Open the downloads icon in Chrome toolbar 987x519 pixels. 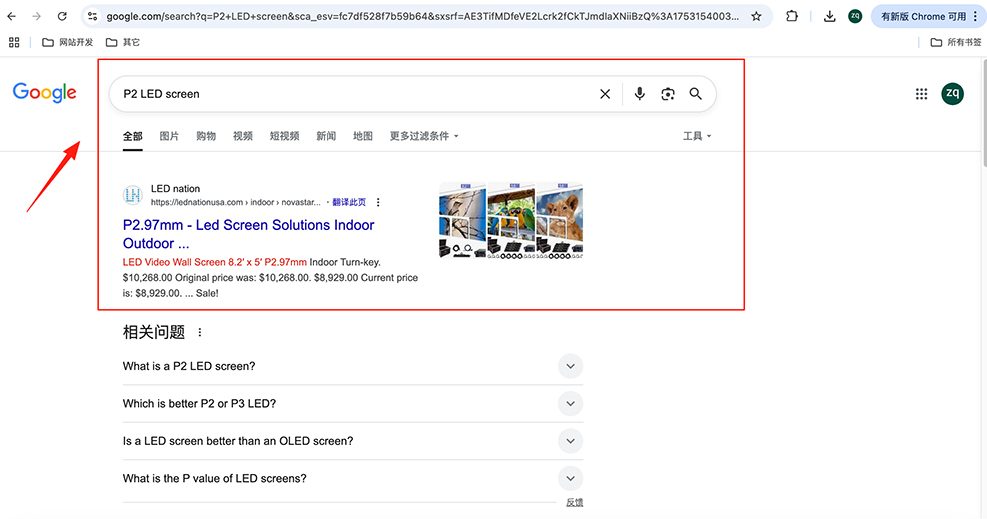click(830, 16)
